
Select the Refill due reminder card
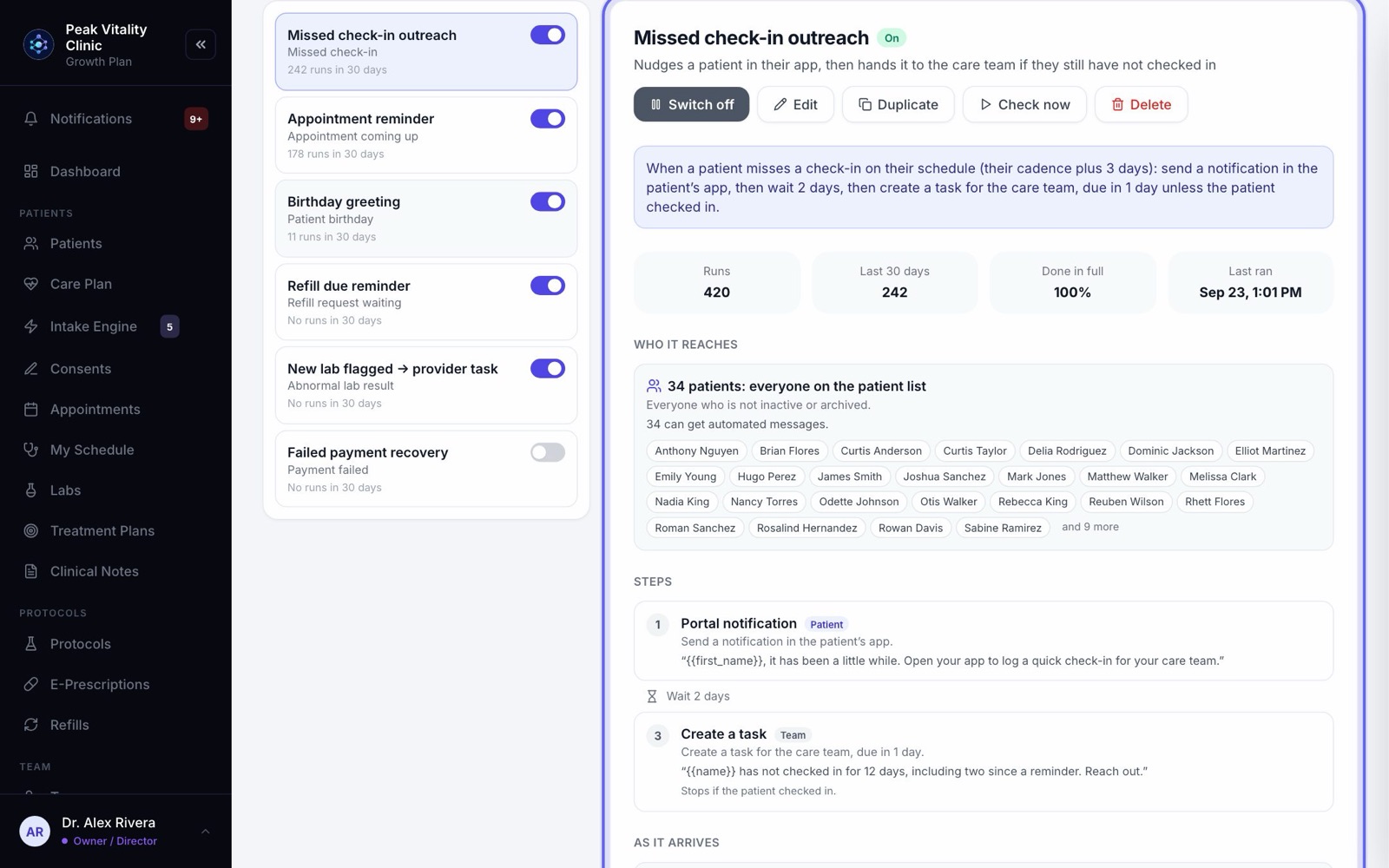(x=426, y=302)
